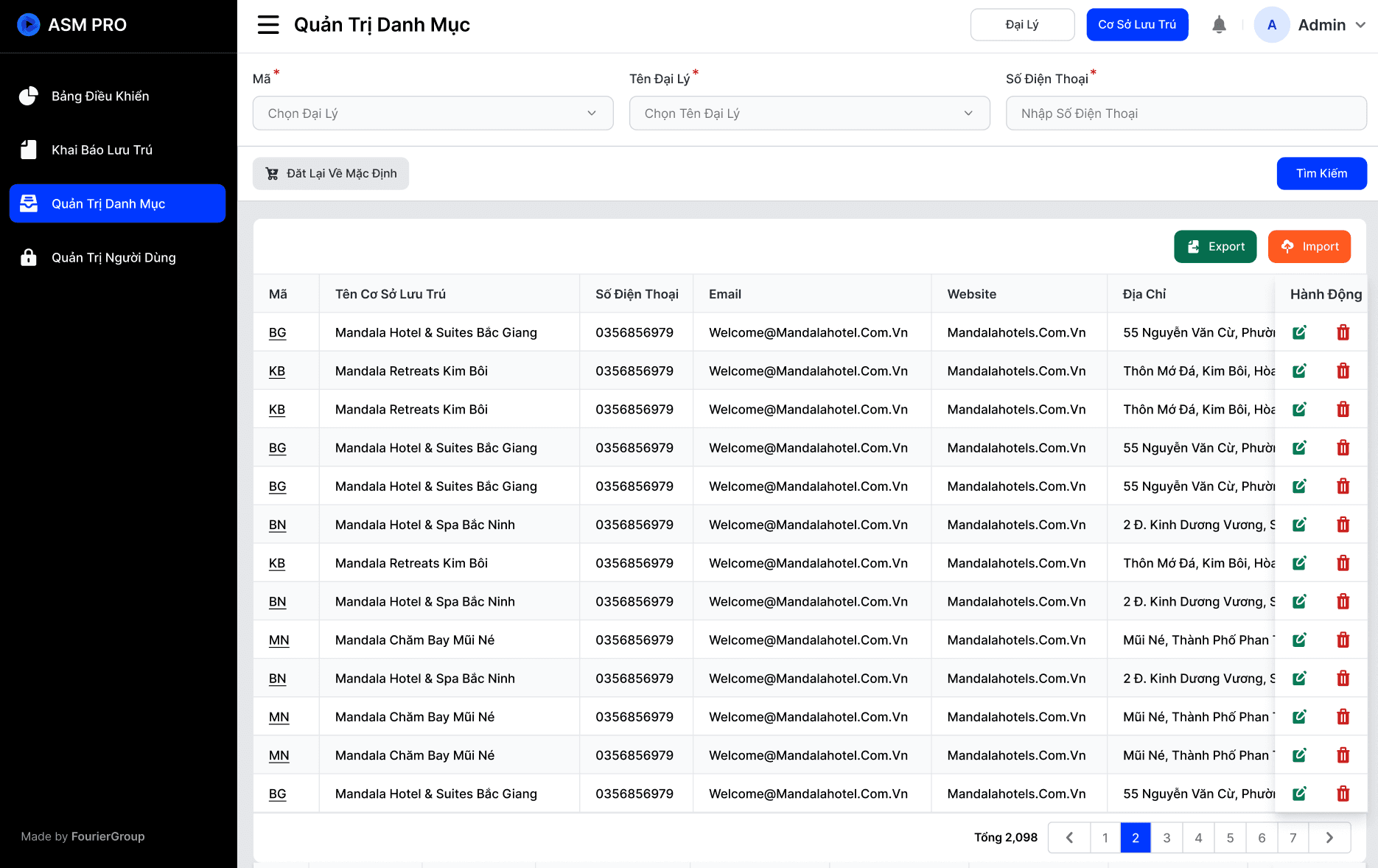The image size is (1378, 868).
Task: Expand the Admin user menu chevron
Action: (x=1360, y=25)
